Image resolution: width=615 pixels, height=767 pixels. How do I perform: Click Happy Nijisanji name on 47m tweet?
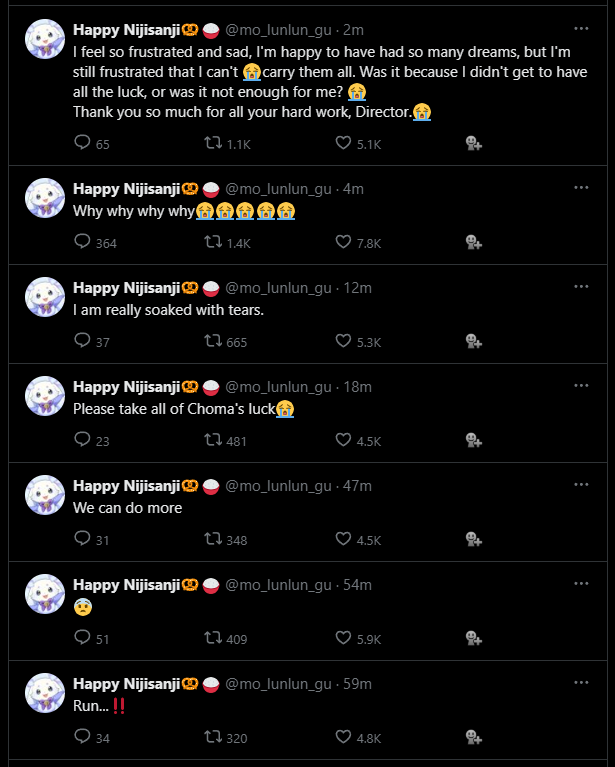click(x=126, y=486)
